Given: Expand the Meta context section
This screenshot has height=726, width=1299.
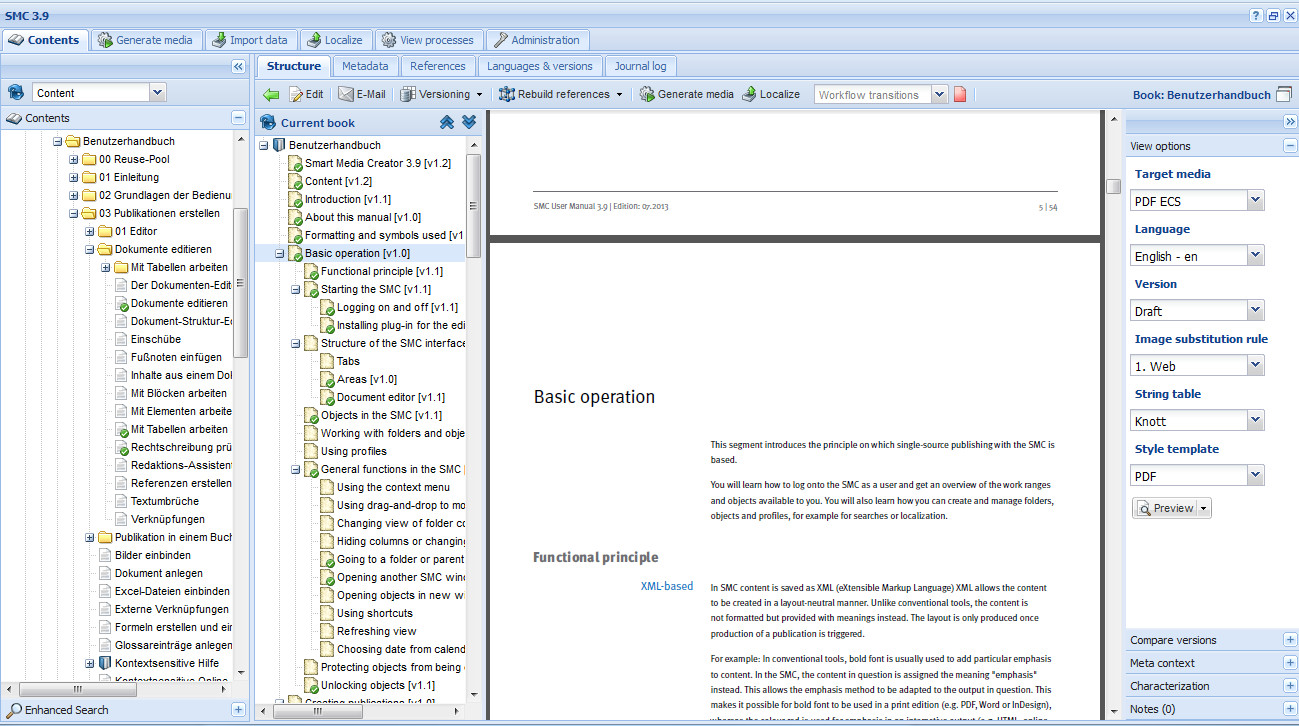Looking at the screenshot, I should (x=1290, y=663).
